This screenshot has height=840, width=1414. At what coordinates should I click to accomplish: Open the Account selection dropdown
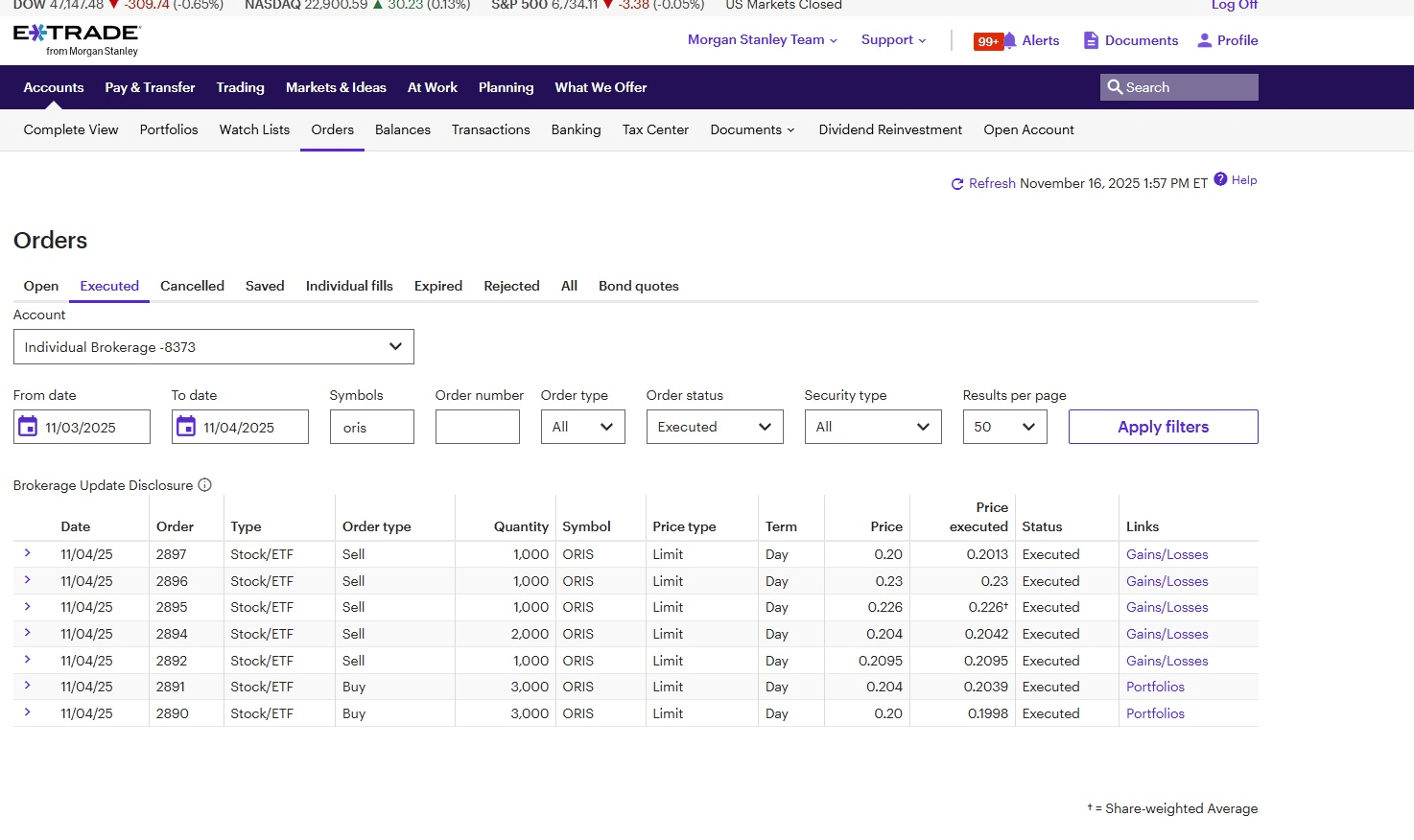tap(213, 347)
